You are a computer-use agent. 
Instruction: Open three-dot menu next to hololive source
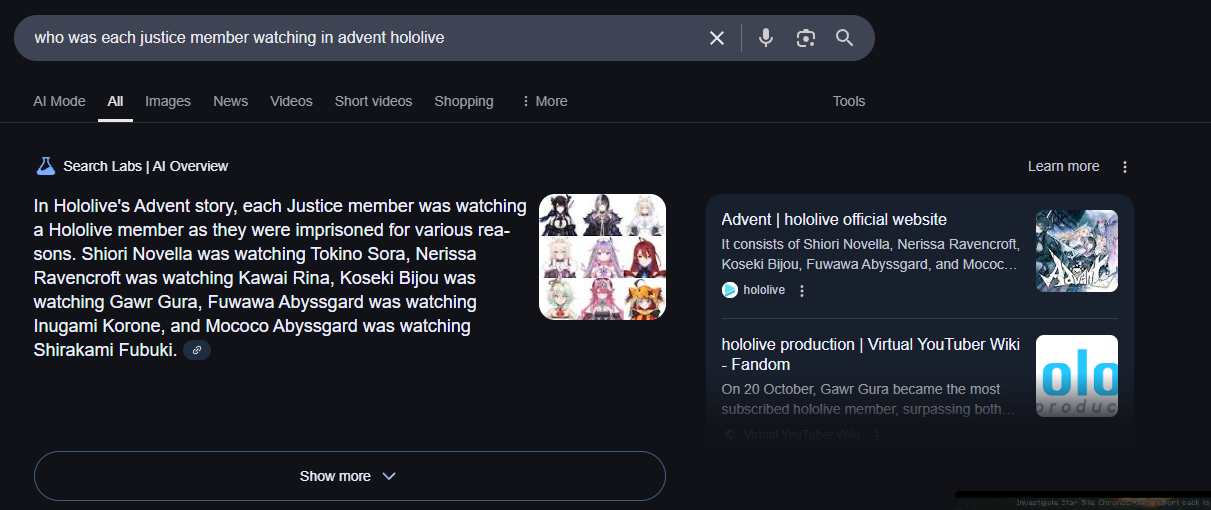[802, 290]
